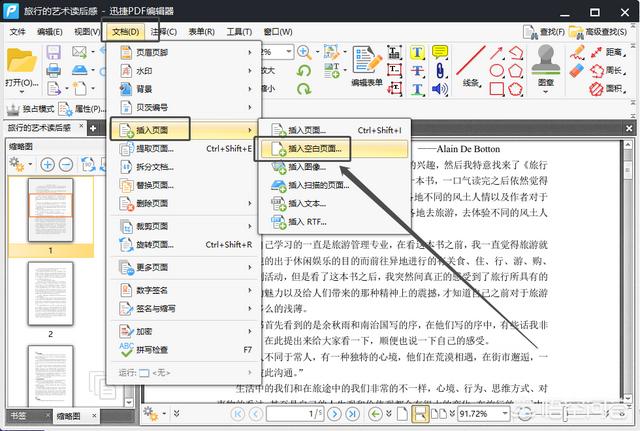Open the Window(W) menu
This screenshot has height=431, width=640.
click(x=278, y=32)
